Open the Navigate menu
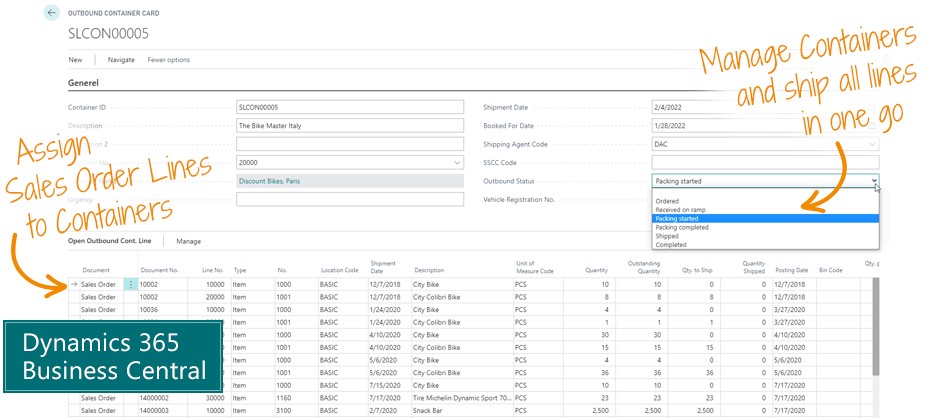This screenshot has width=950, height=419. pos(121,60)
